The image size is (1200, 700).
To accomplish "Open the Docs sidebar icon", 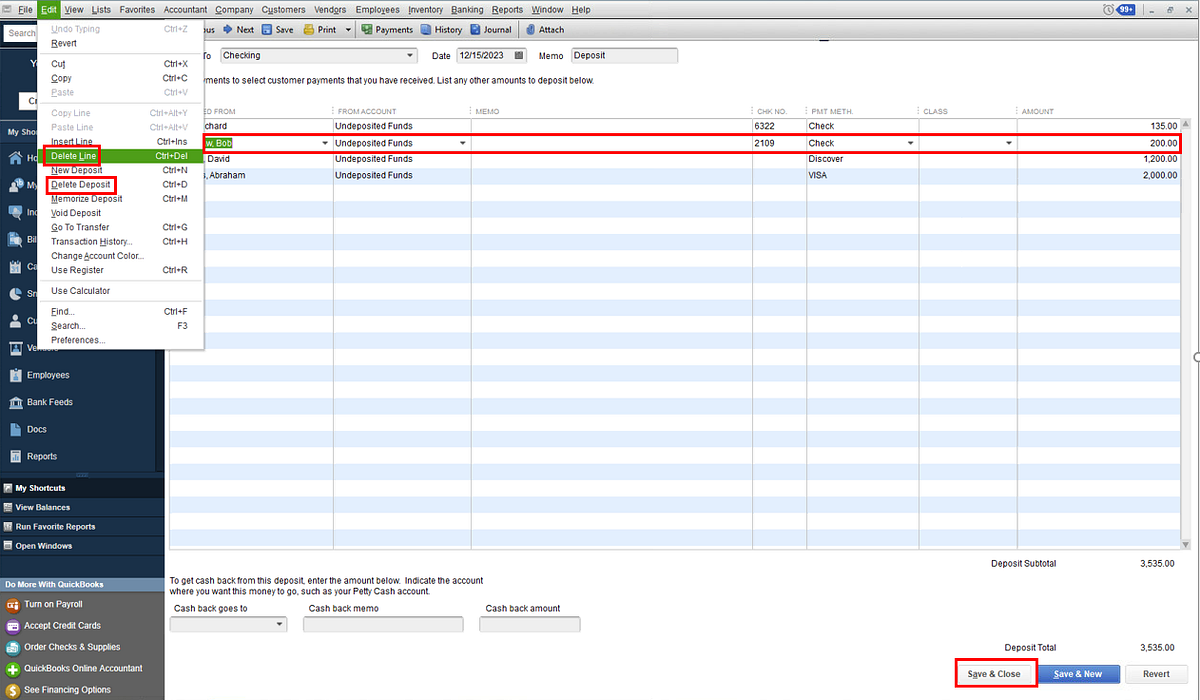I will (x=38, y=429).
